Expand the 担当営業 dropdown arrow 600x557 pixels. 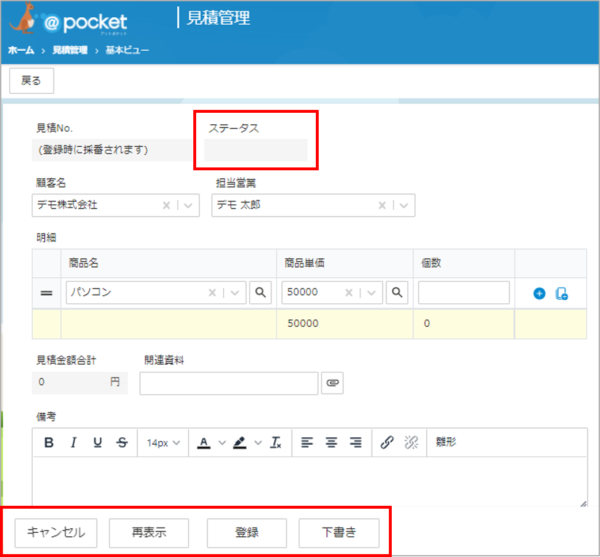404,205
